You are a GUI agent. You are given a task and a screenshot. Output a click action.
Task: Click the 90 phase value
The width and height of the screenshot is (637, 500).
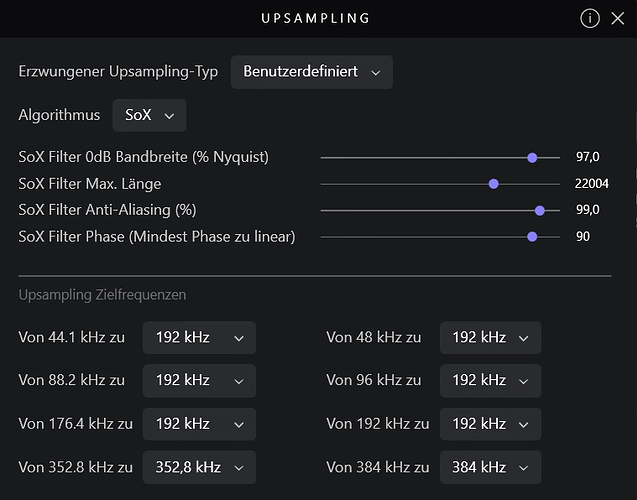pos(583,236)
